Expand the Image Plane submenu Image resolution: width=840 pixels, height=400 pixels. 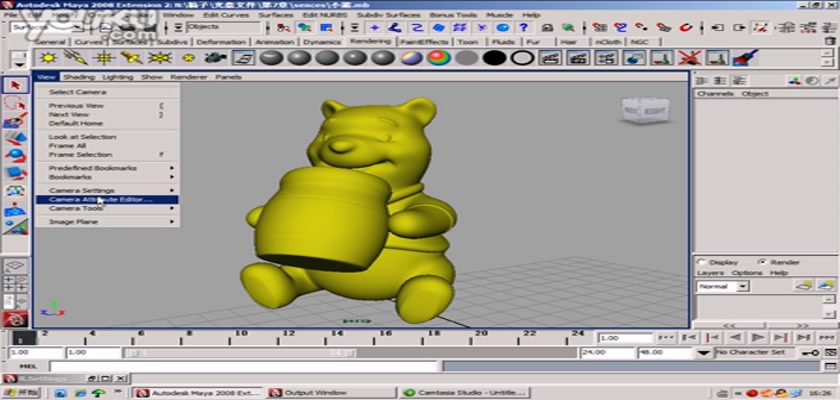(107, 222)
